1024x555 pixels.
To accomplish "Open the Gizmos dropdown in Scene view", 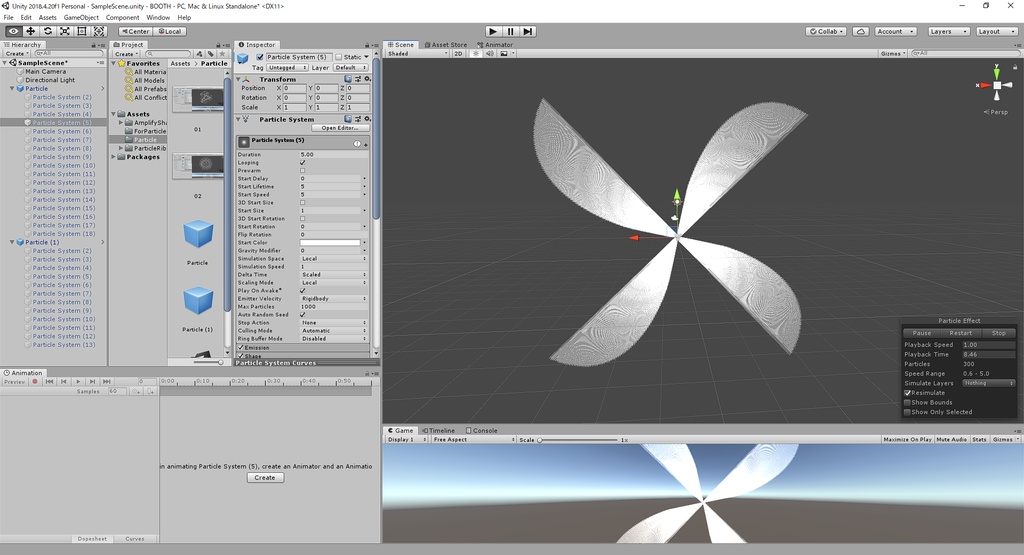I will coord(893,54).
